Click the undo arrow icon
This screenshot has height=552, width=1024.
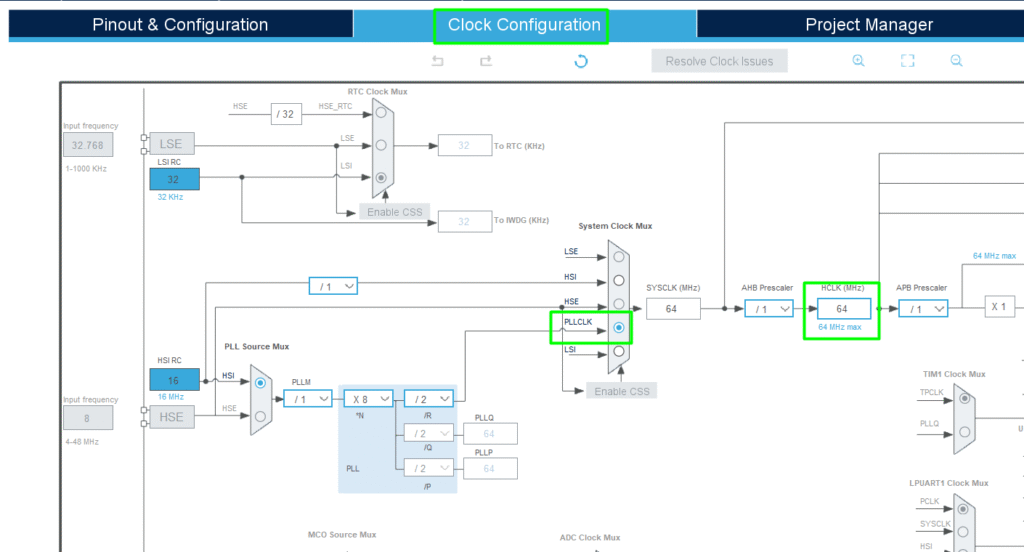point(437,61)
